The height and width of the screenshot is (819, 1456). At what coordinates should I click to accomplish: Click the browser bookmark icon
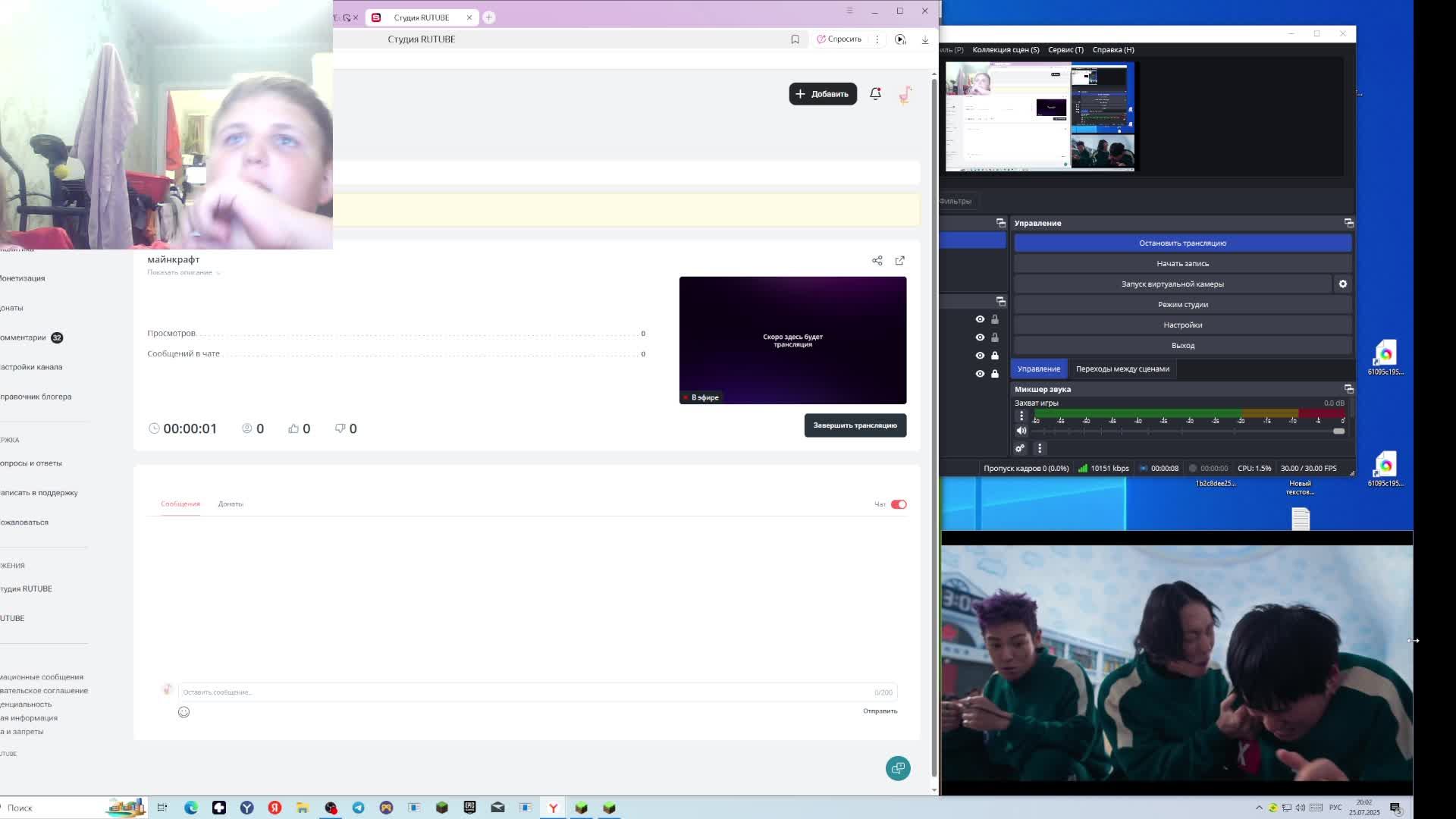pos(795,39)
